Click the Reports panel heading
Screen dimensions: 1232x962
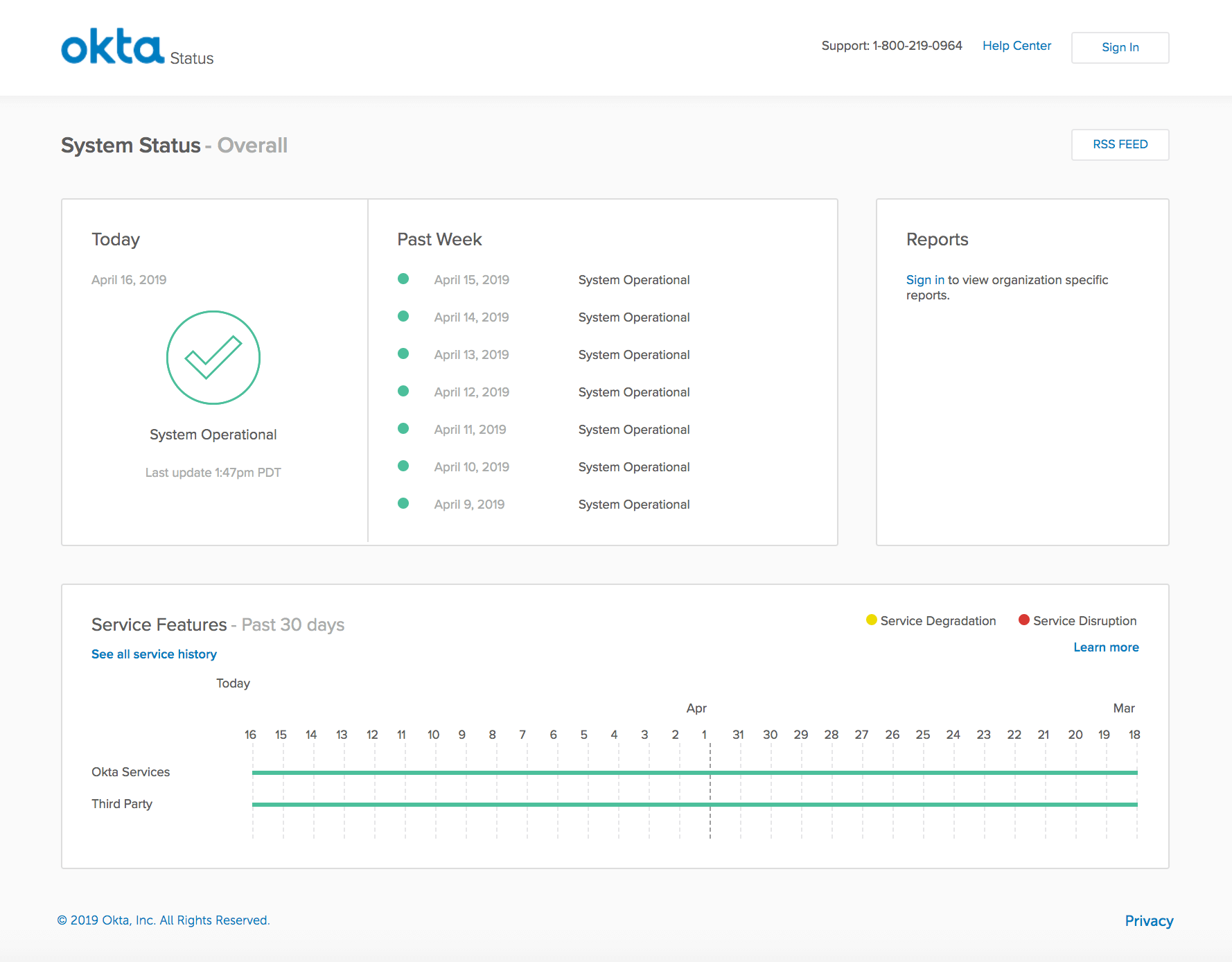click(x=938, y=239)
